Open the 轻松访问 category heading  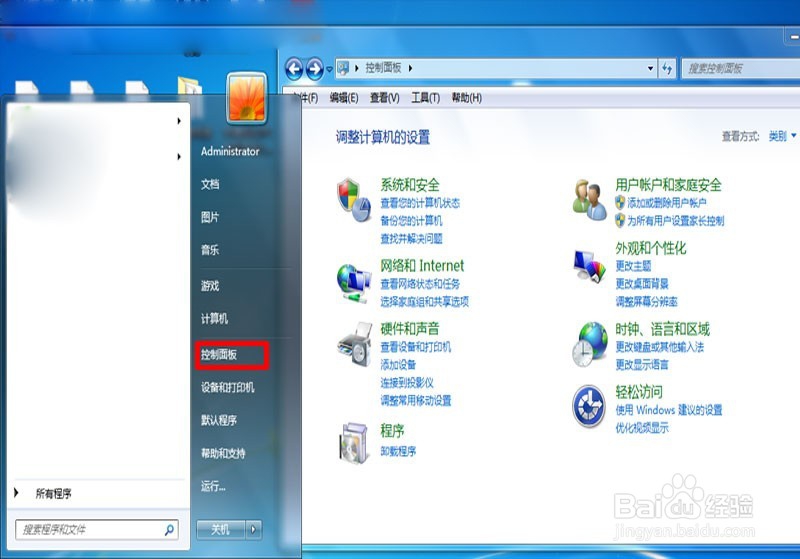pyautogui.click(x=639, y=392)
